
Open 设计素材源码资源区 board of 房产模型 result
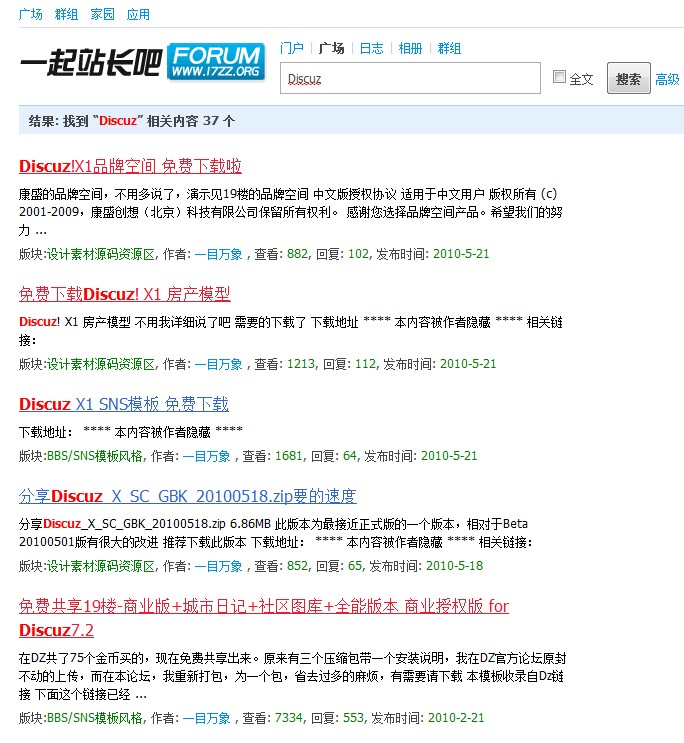[x=100, y=364]
